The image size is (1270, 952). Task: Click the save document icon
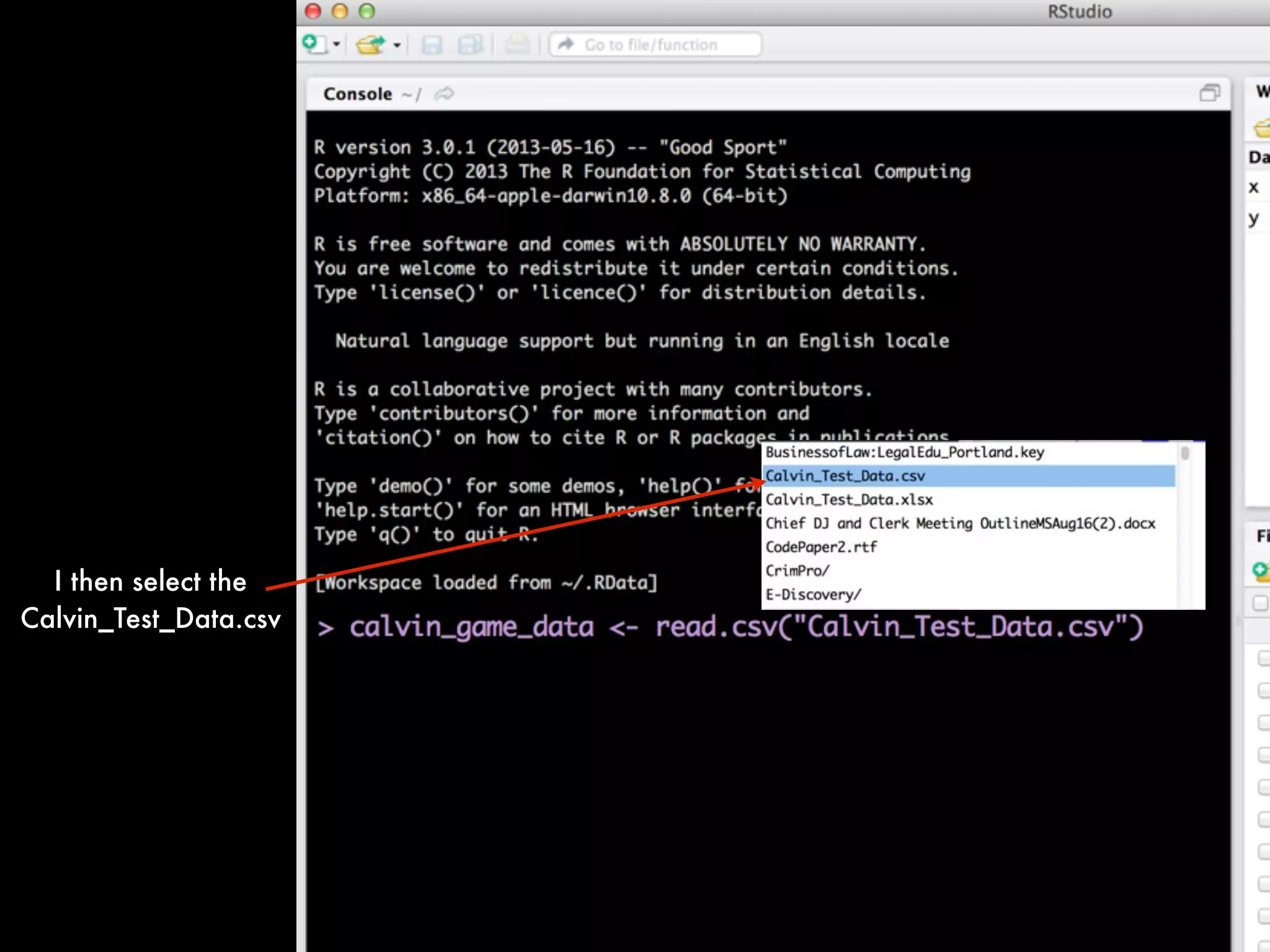[x=432, y=45]
